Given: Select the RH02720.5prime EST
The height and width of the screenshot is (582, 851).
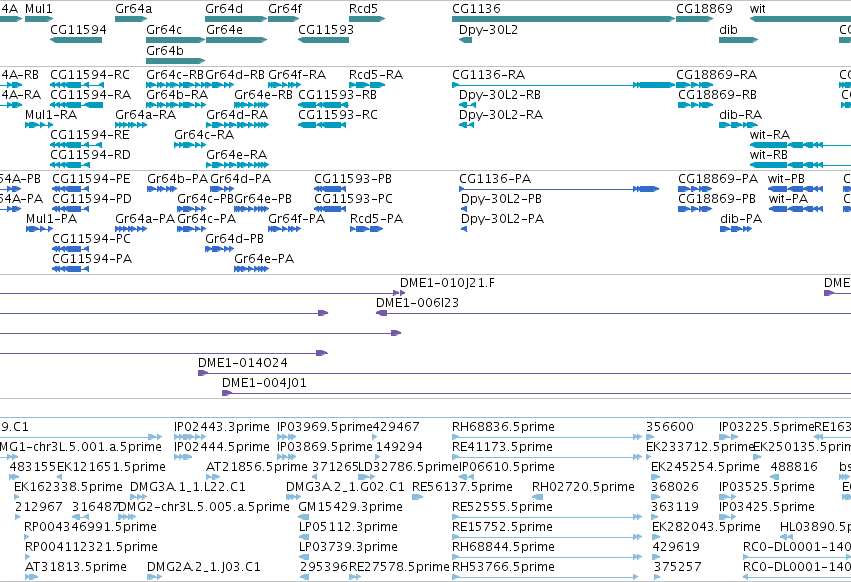Looking at the screenshot, I should pos(537,497).
